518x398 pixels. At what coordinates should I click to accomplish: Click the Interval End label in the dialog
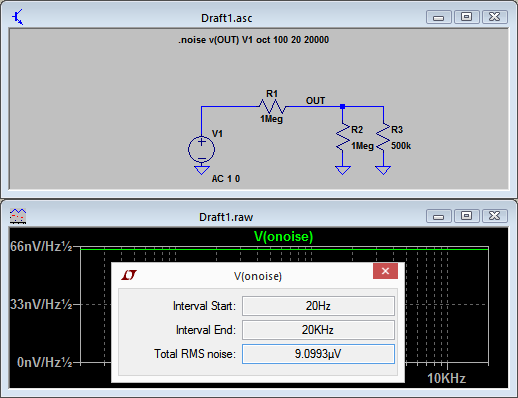pyautogui.click(x=206, y=330)
